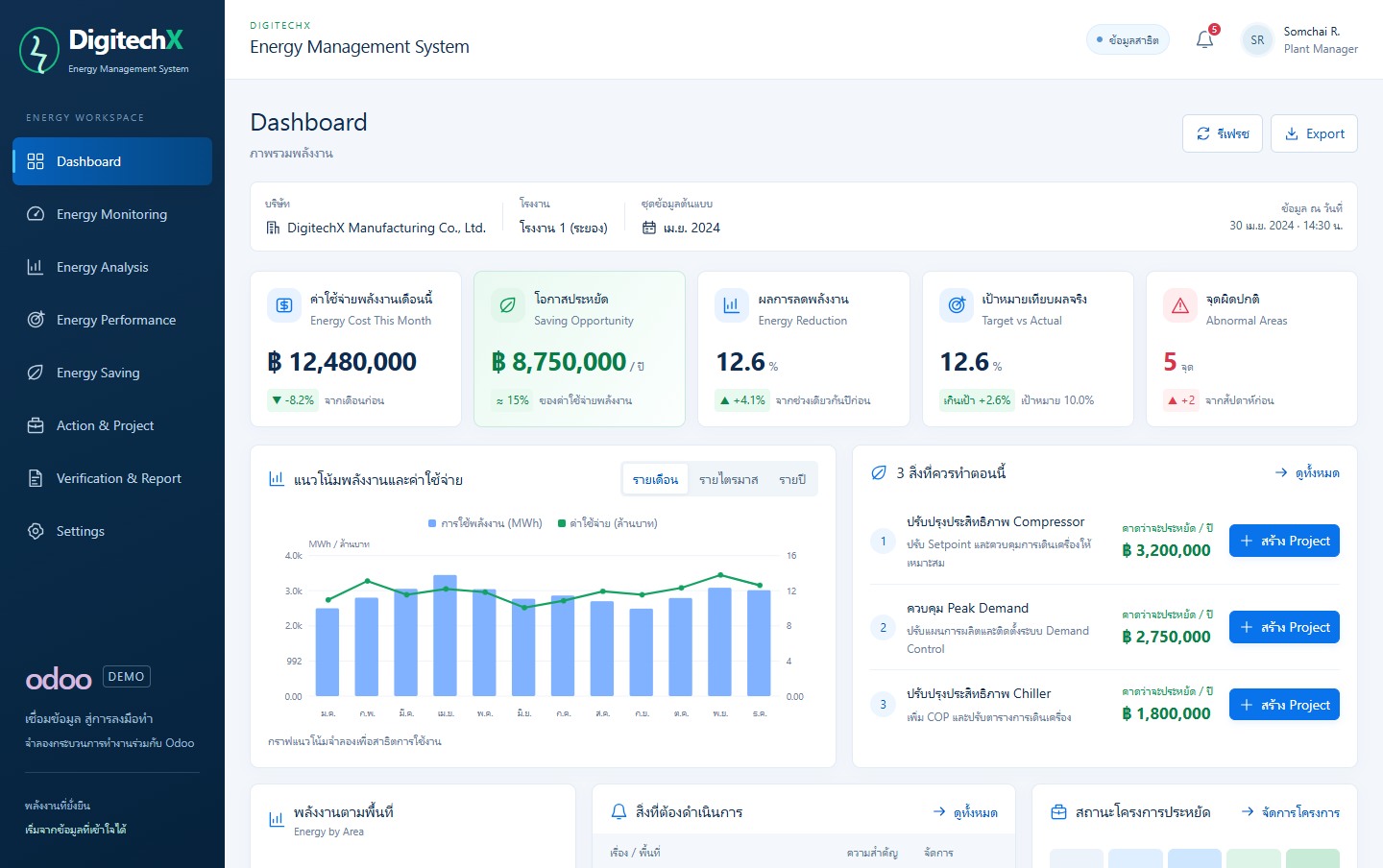Switch chart to รายปี view
The image size is (1383, 868).
coord(792,479)
